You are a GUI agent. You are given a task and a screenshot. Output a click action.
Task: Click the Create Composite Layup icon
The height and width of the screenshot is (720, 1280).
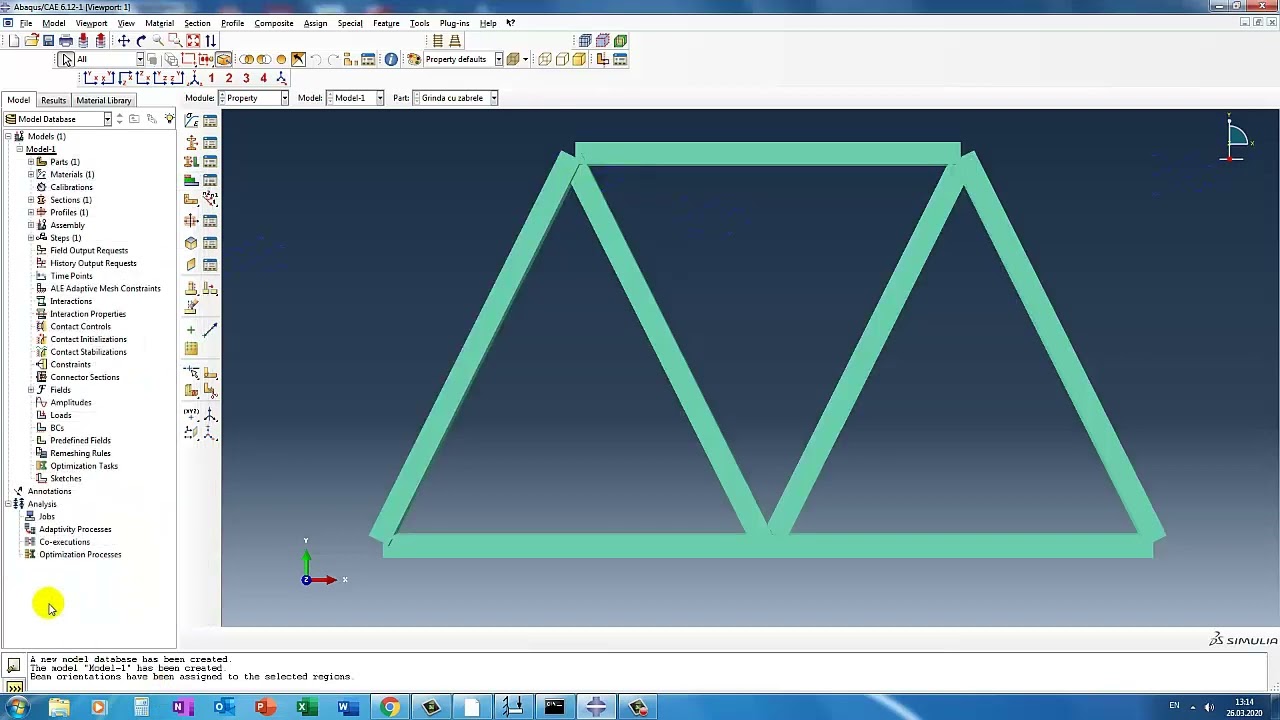click(191, 179)
